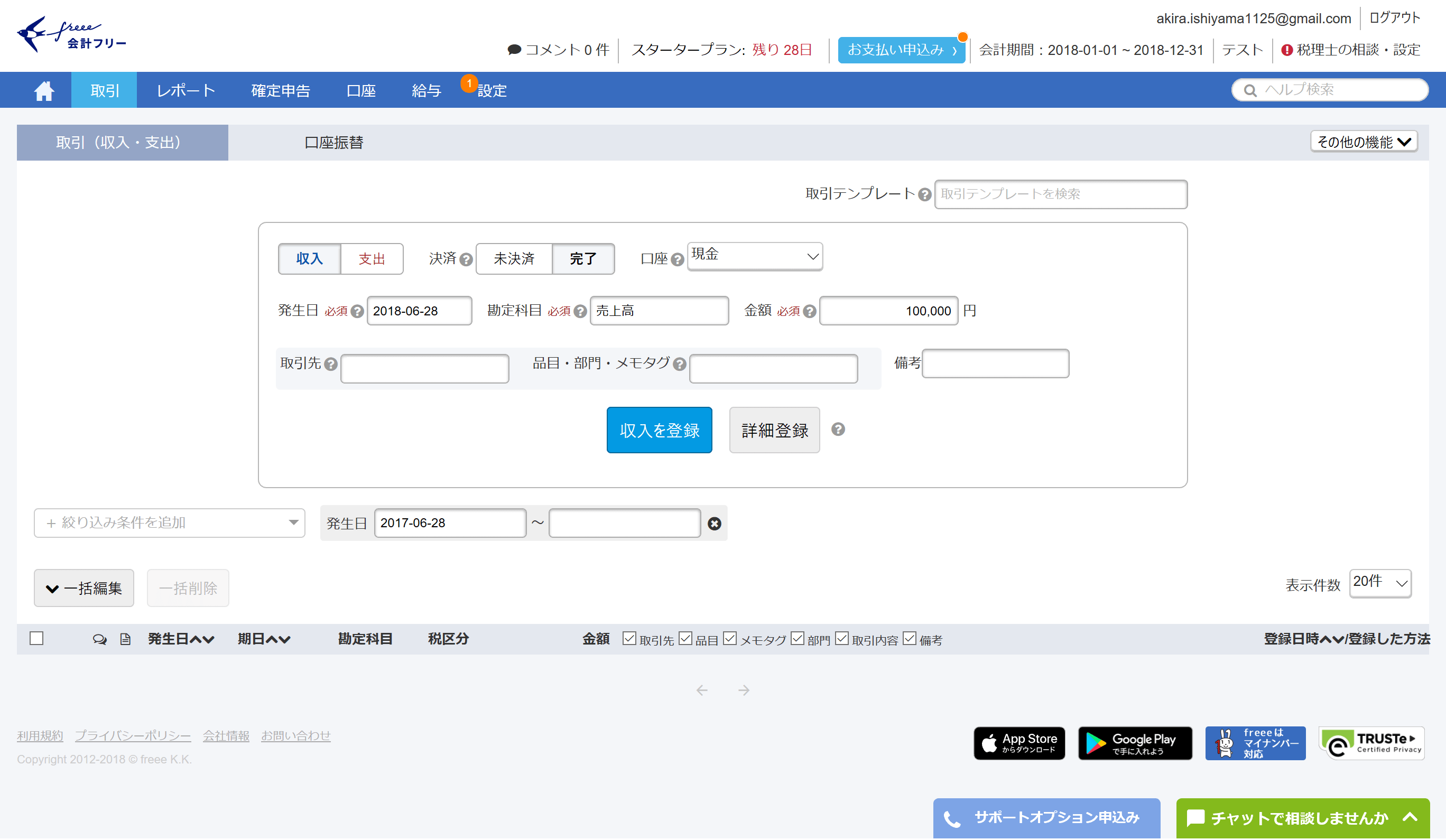1446x840 pixels.
Task: Click the 金額 amount input field
Action: 888,311
